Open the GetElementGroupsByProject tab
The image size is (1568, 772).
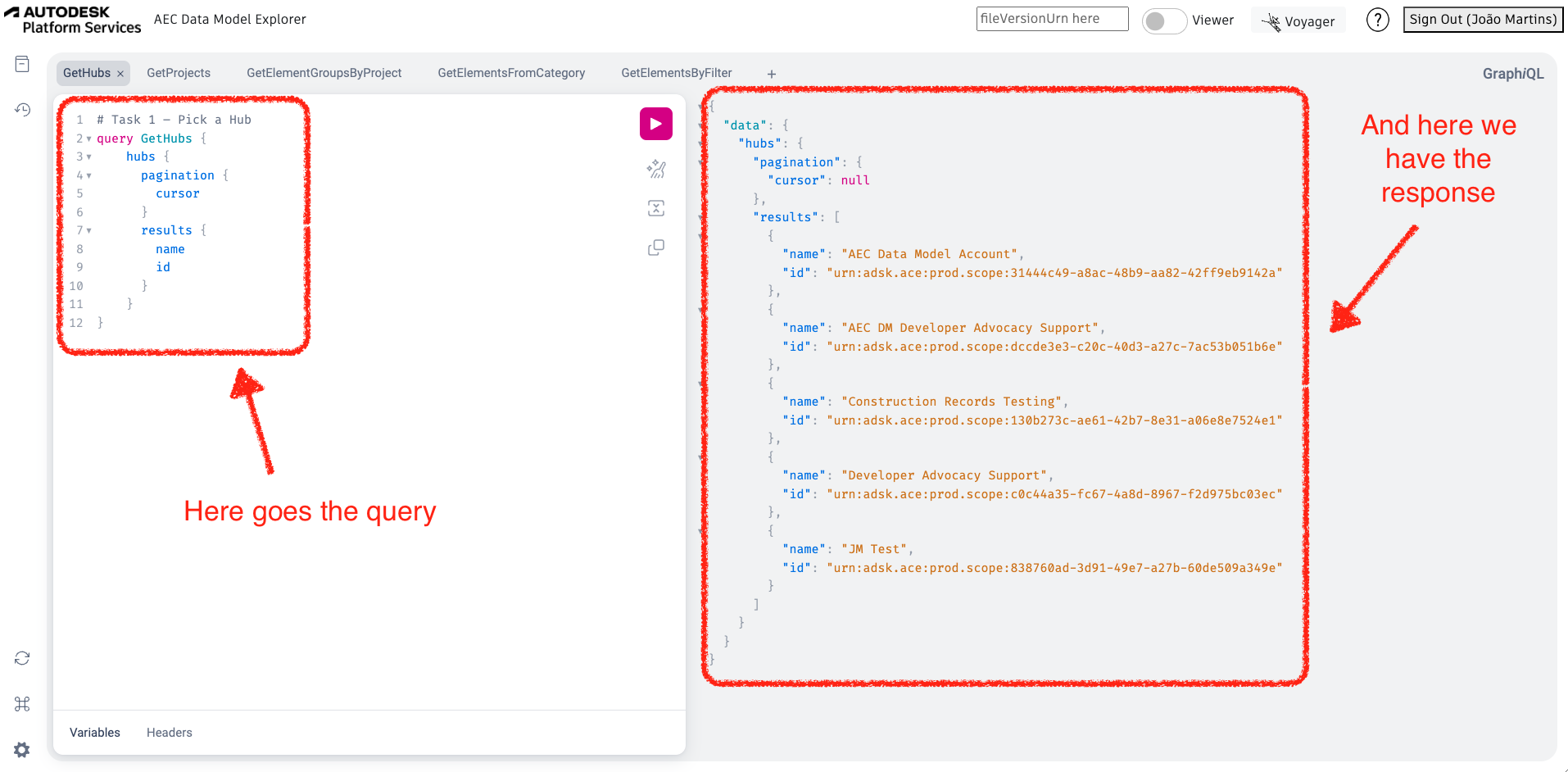pos(324,73)
